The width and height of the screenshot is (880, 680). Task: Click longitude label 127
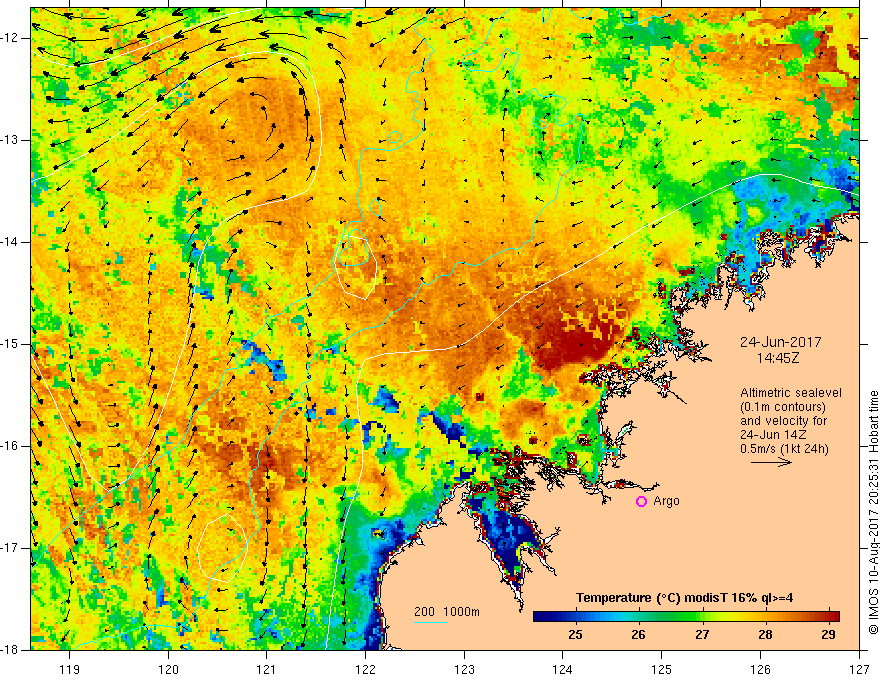(859, 669)
